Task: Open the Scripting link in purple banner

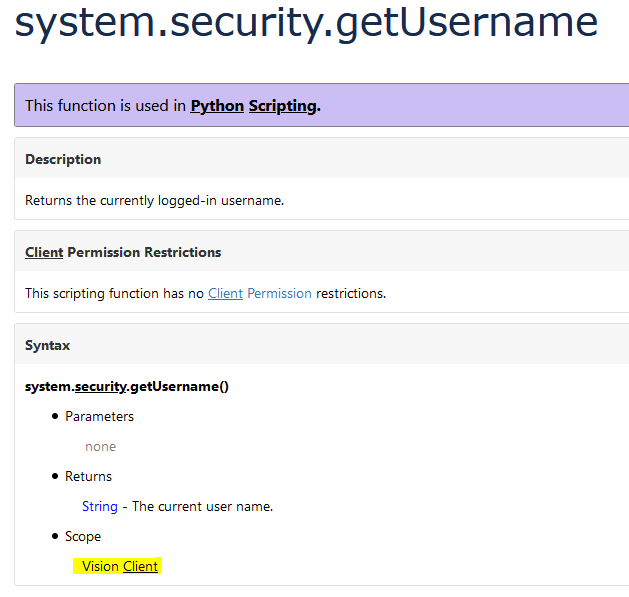Action: pyautogui.click(x=282, y=105)
